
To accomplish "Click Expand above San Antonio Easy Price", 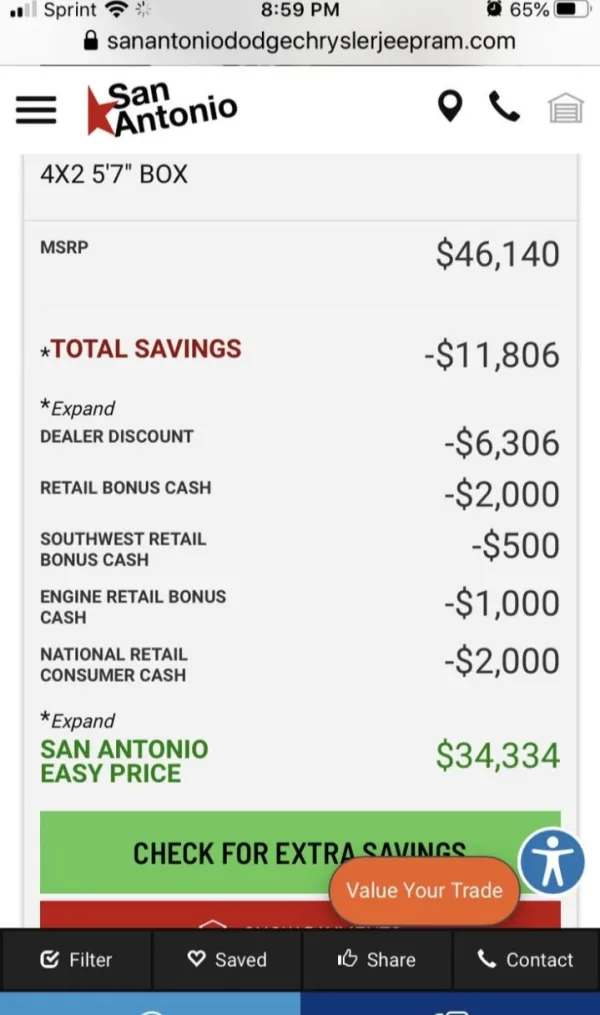I will 78,720.
